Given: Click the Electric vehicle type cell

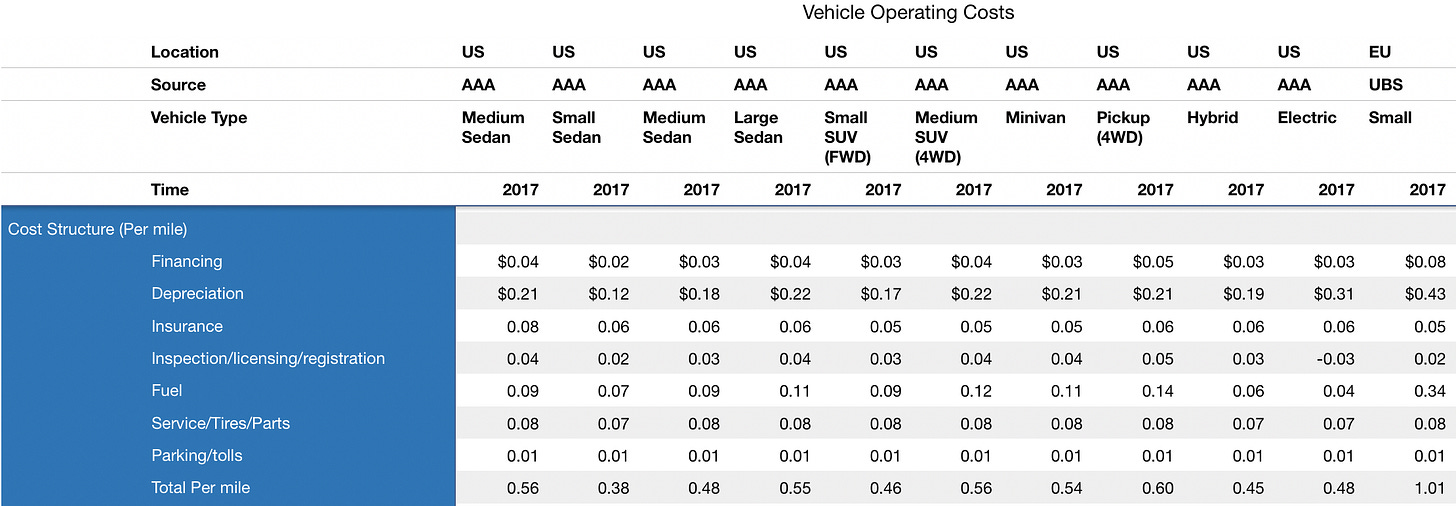Looking at the screenshot, I should click(1306, 118).
